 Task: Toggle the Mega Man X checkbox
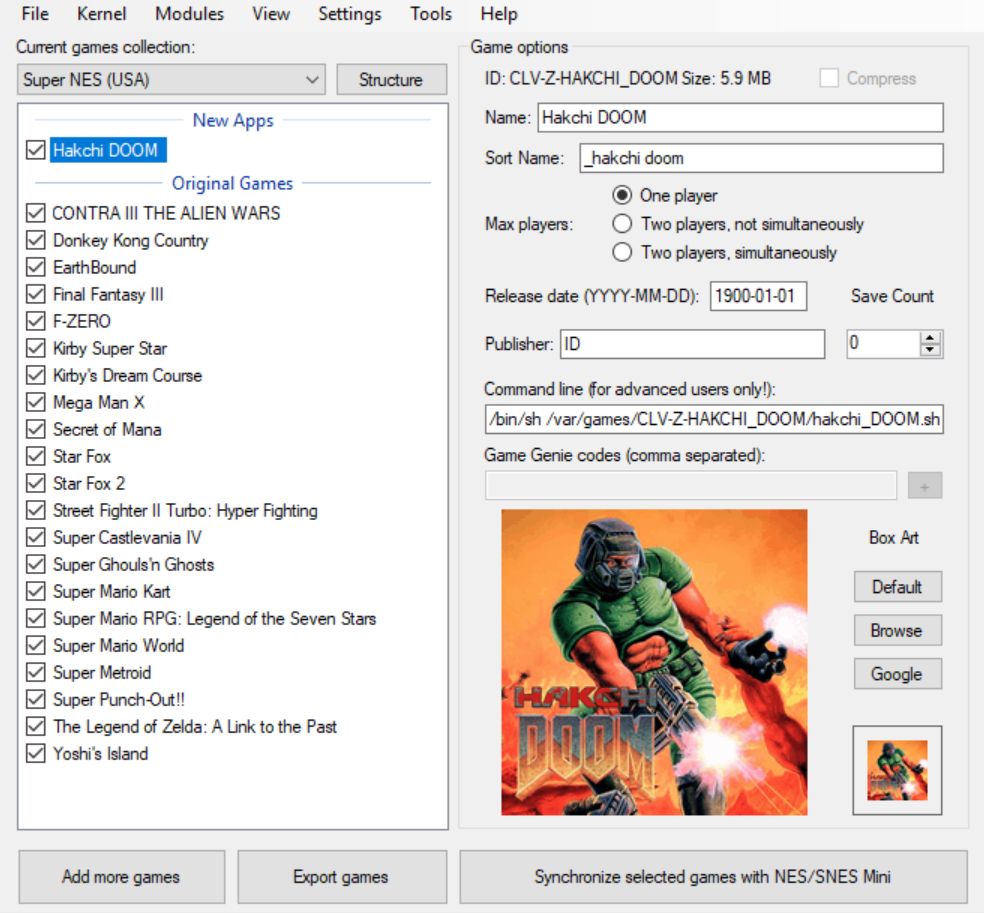pyautogui.click(x=36, y=402)
